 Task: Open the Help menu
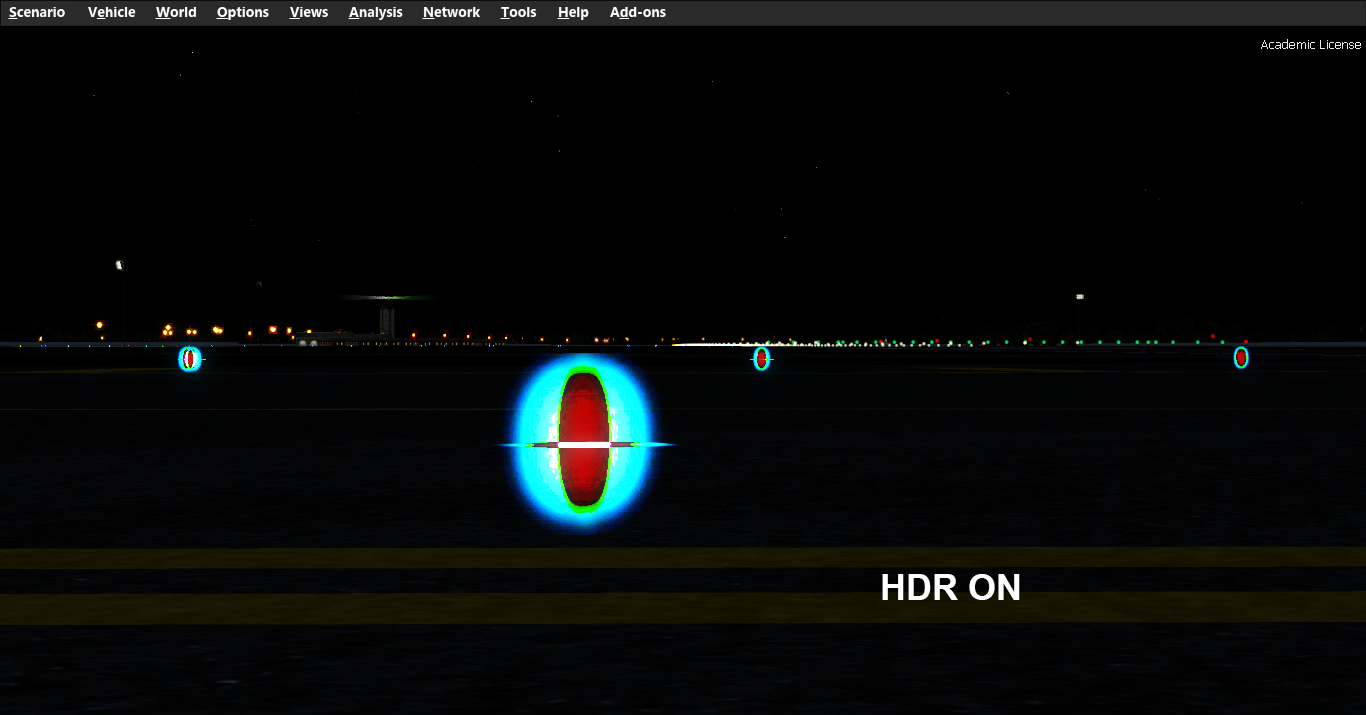click(573, 12)
